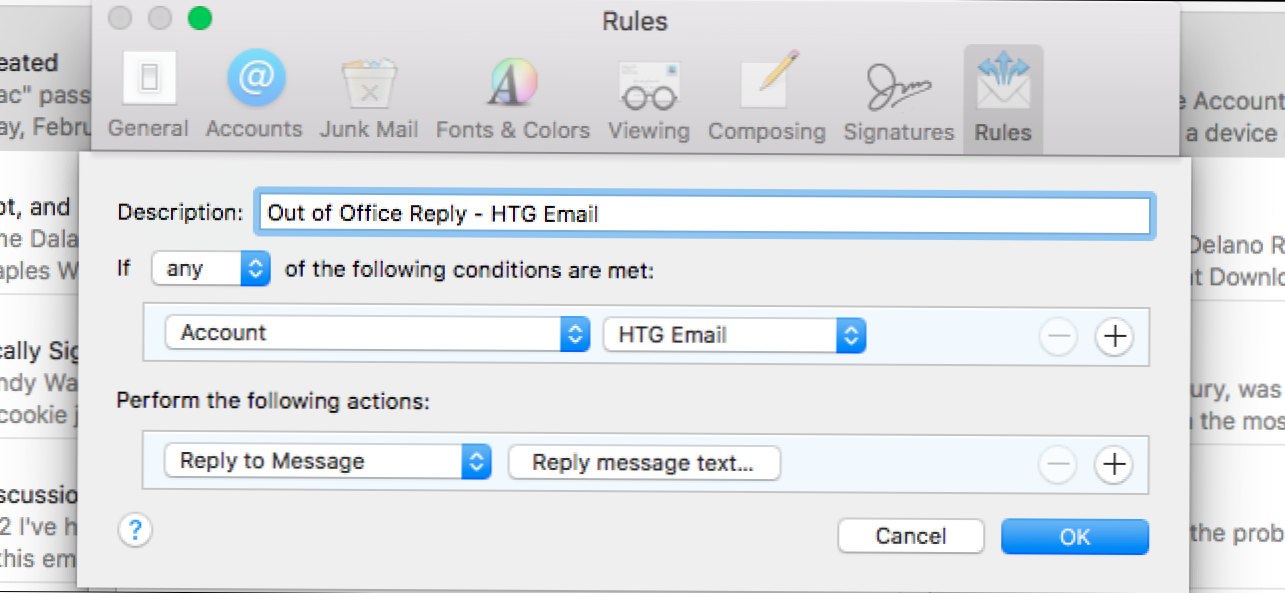Remove the Account condition row

tap(1058, 338)
